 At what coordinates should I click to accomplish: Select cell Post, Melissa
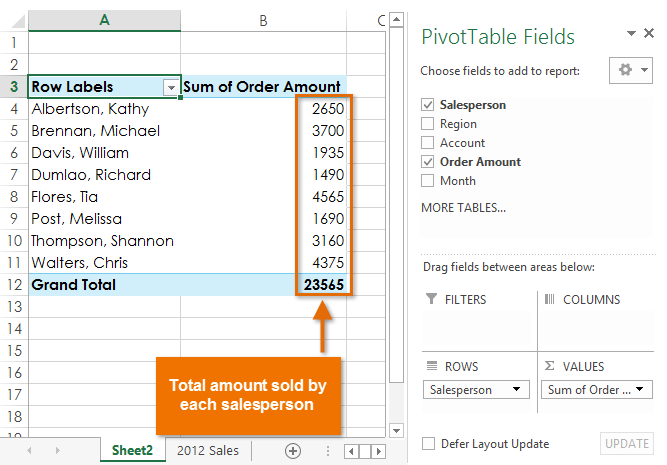coord(104,219)
